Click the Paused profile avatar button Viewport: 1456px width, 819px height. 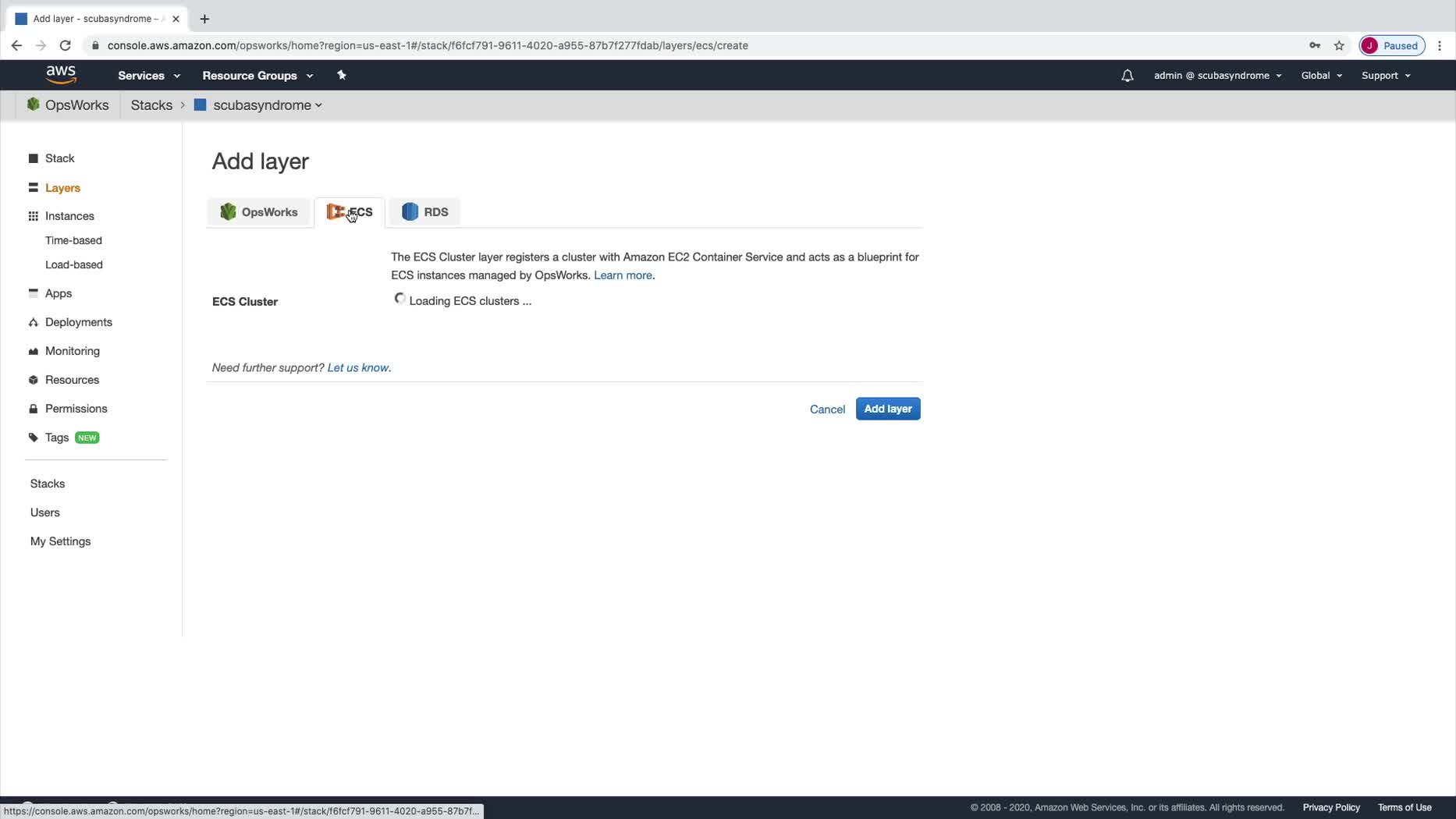click(x=1392, y=45)
